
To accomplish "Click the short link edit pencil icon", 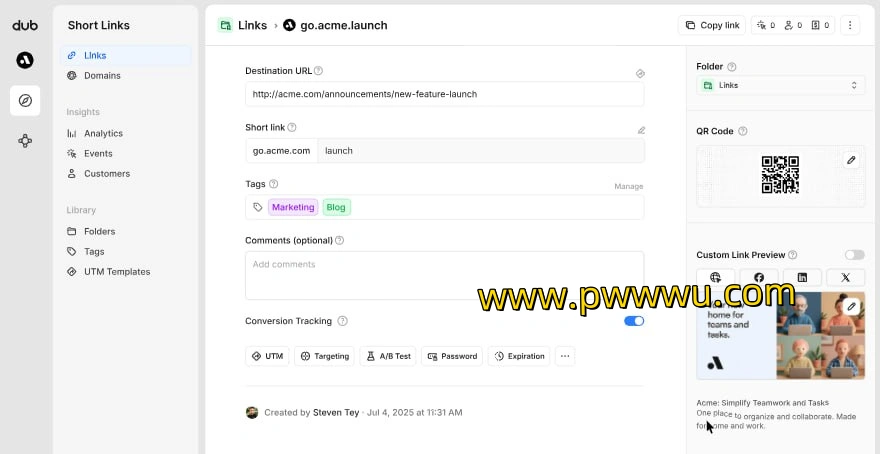I will (x=641, y=130).
